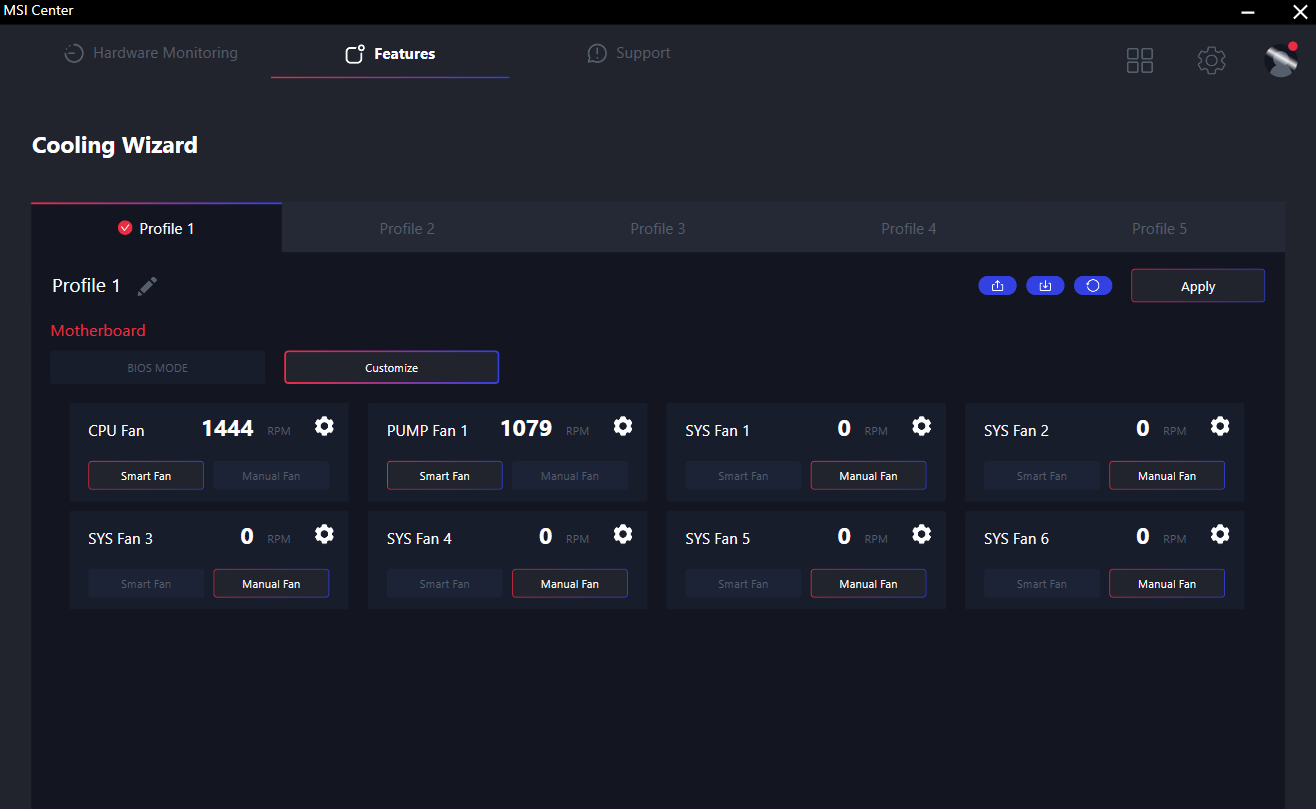The height and width of the screenshot is (809, 1316).
Task: Click the import profile download icon
Action: 1045,286
